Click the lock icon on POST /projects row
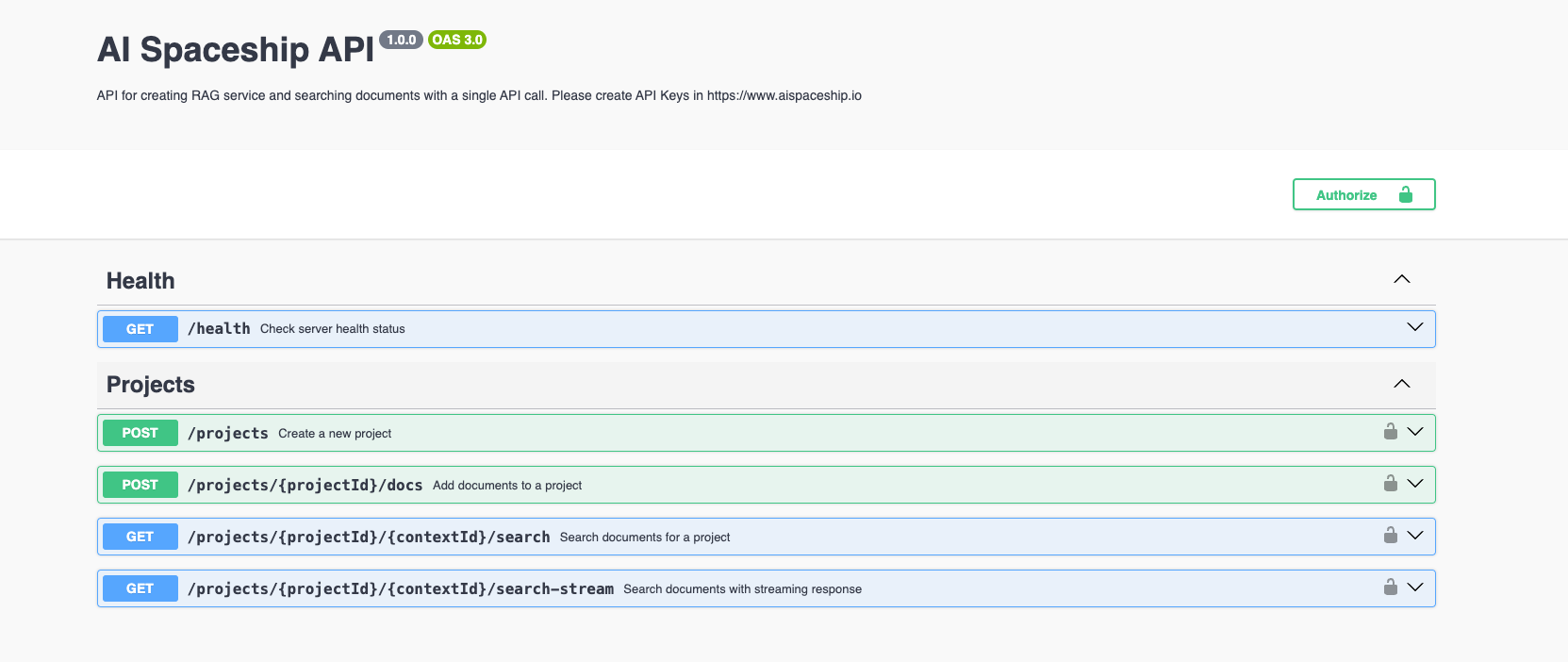1568x662 pixels. click(x=1391, y=431)
